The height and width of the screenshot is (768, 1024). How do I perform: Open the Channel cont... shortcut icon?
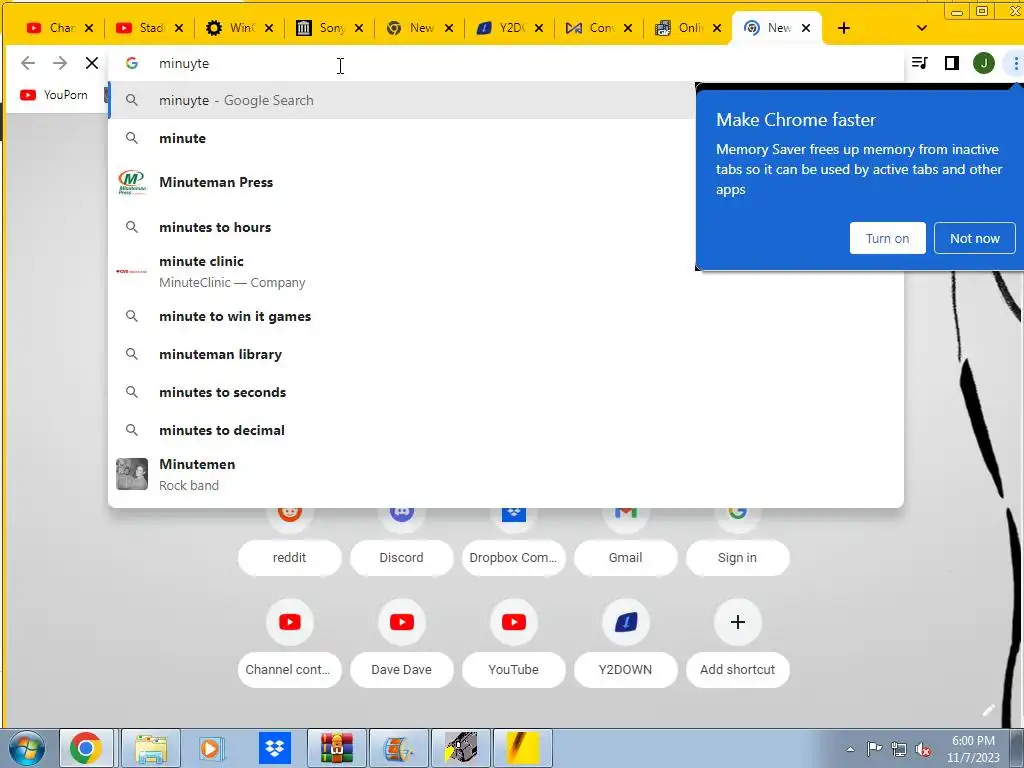290,622
